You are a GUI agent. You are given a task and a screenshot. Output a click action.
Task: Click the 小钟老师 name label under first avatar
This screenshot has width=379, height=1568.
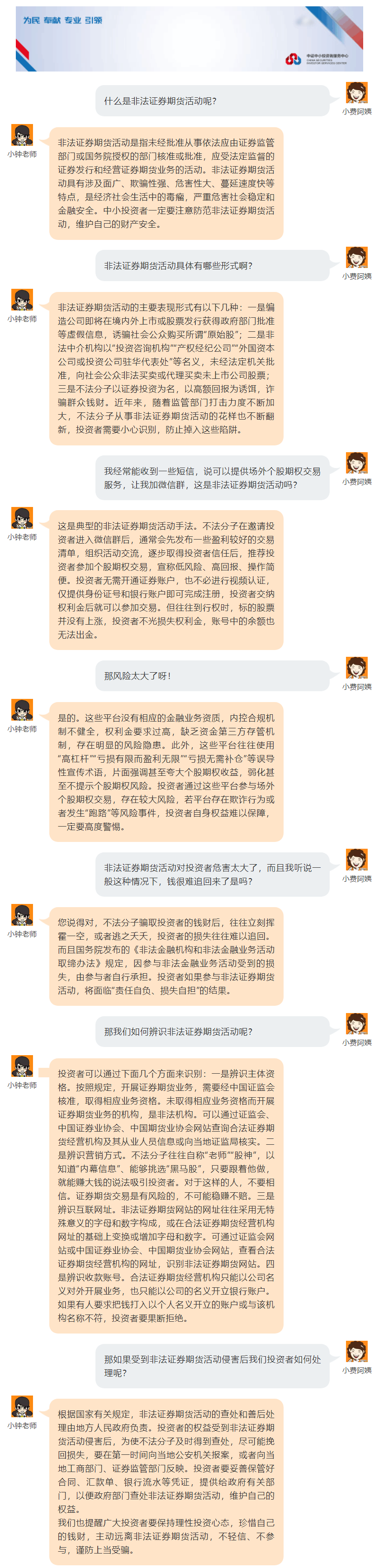tap(22, 154)
